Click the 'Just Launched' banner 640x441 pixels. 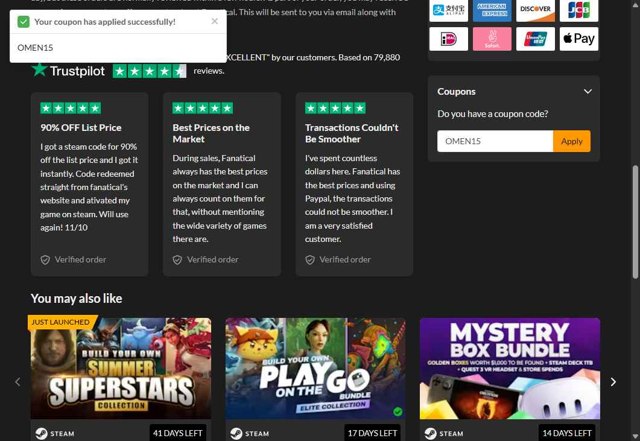point(61,322)
